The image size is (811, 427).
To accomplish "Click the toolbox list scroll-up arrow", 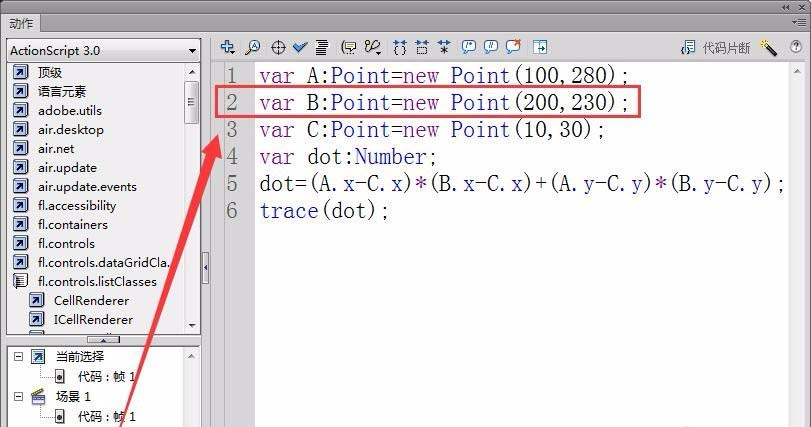I will 192,71.
